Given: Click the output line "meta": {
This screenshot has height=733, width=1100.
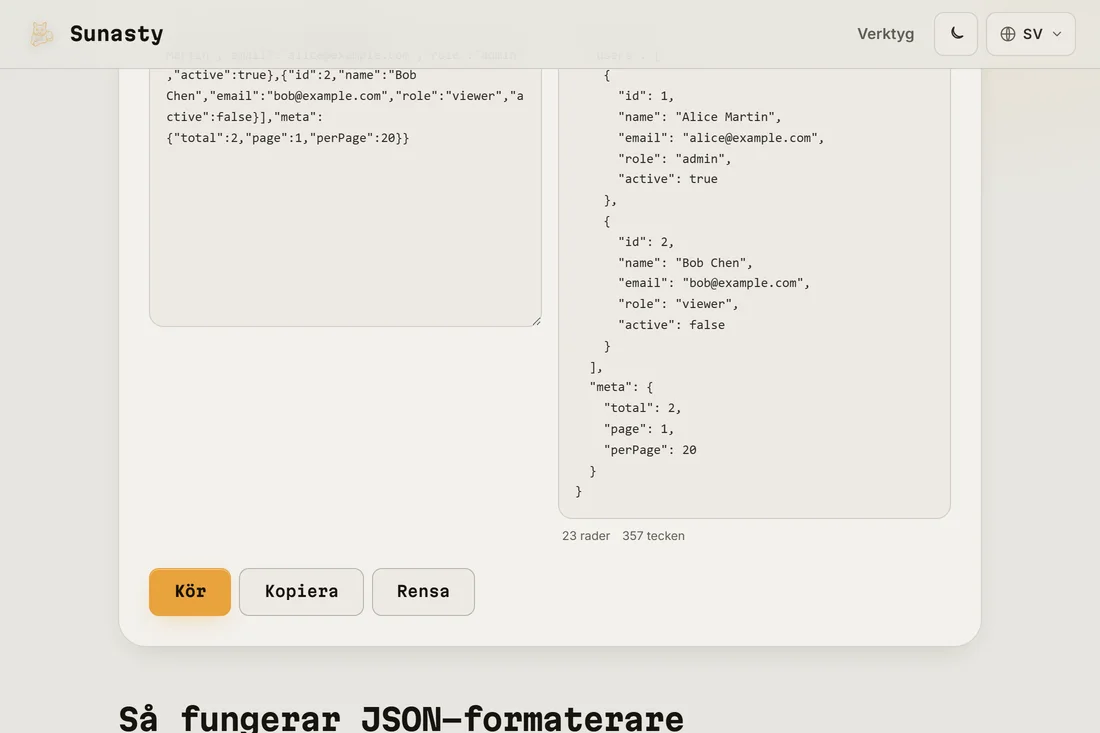Looking at the screenshot, I should coord(621,386).
